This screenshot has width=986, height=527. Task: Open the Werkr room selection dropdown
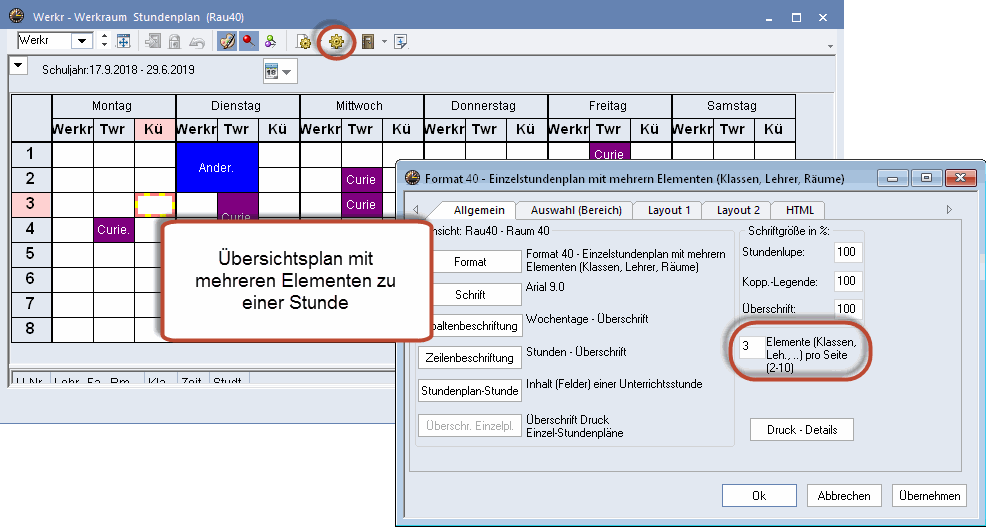coord(82,42)
